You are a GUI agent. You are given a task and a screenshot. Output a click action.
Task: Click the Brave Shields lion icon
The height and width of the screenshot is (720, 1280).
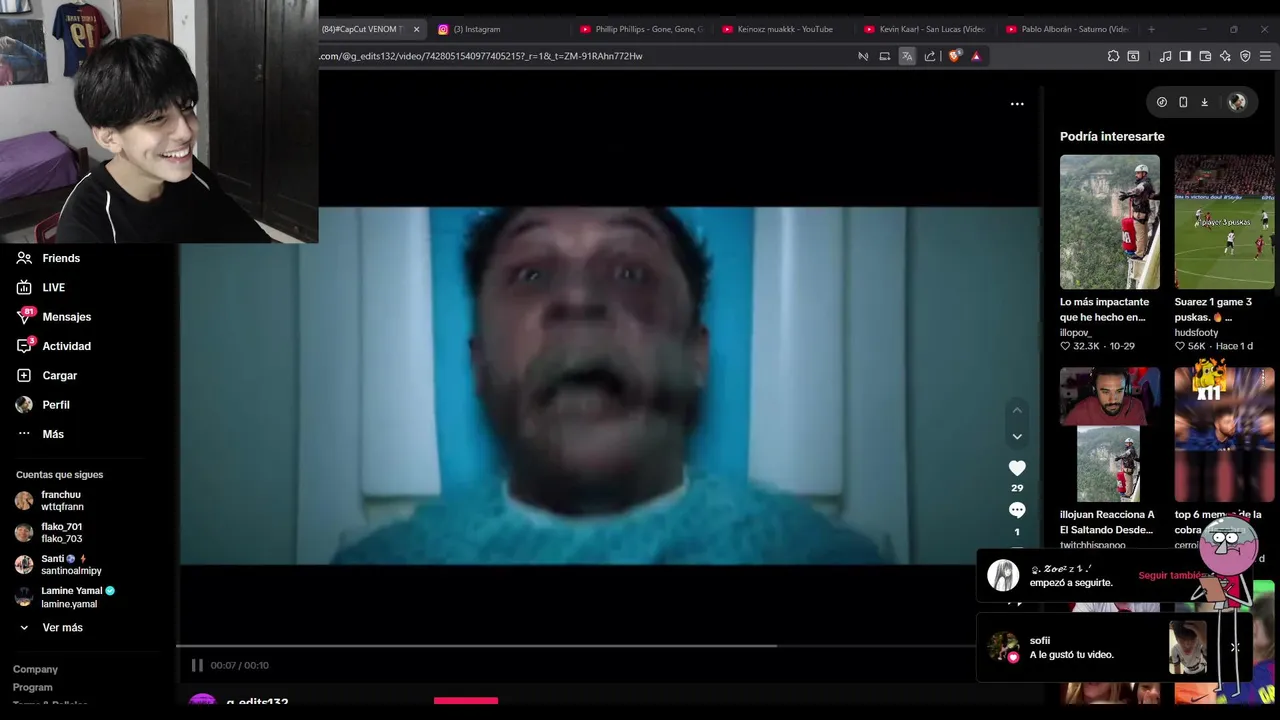pyautogui.click(x=954, y=56)
